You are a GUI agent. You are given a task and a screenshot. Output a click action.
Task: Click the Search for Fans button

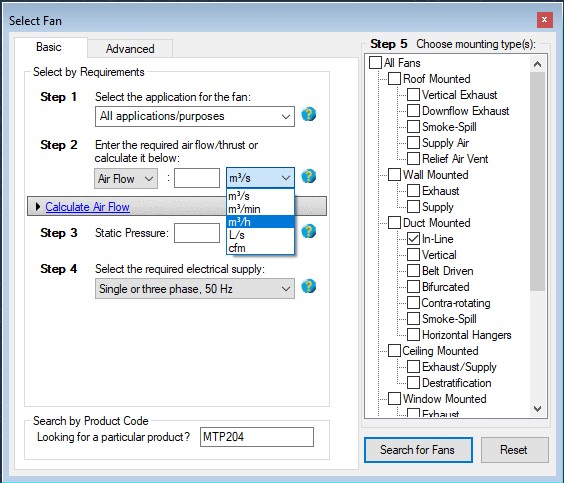click(x=418, y=450)
